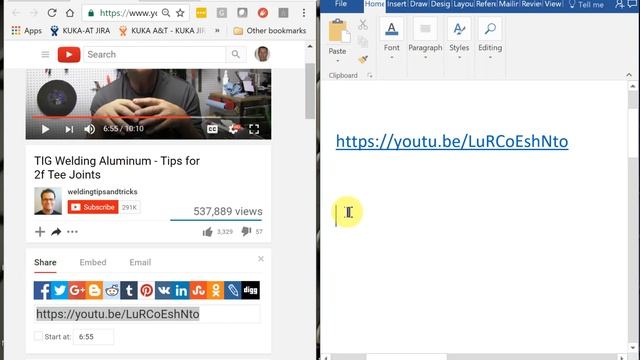The width and height of the screenshot is (640, 360).
Task: Open the KUKA-AT JIRA bookmark
Action: (x=80, y=31)
